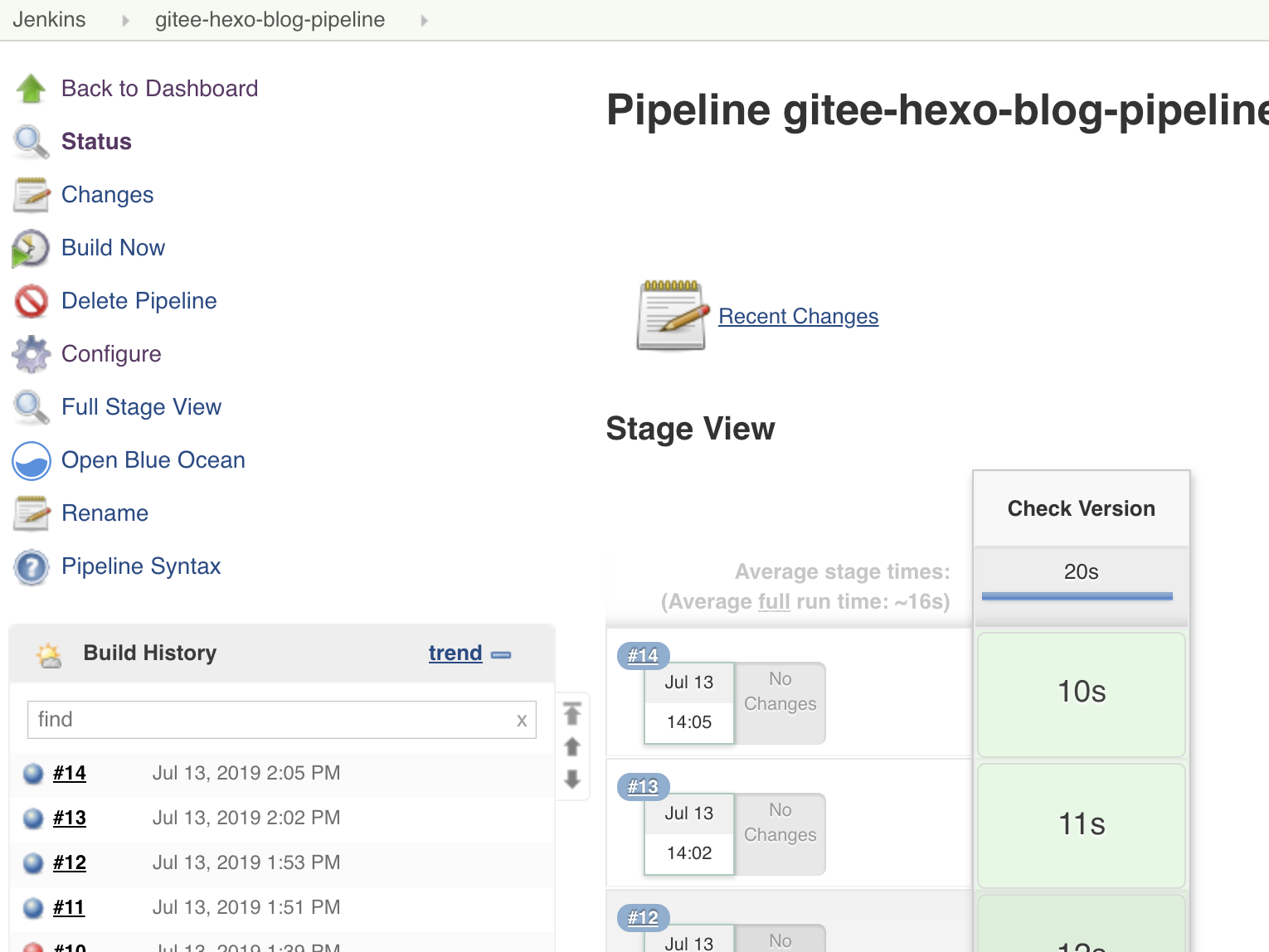Open the build history trend link

(455, 653)
